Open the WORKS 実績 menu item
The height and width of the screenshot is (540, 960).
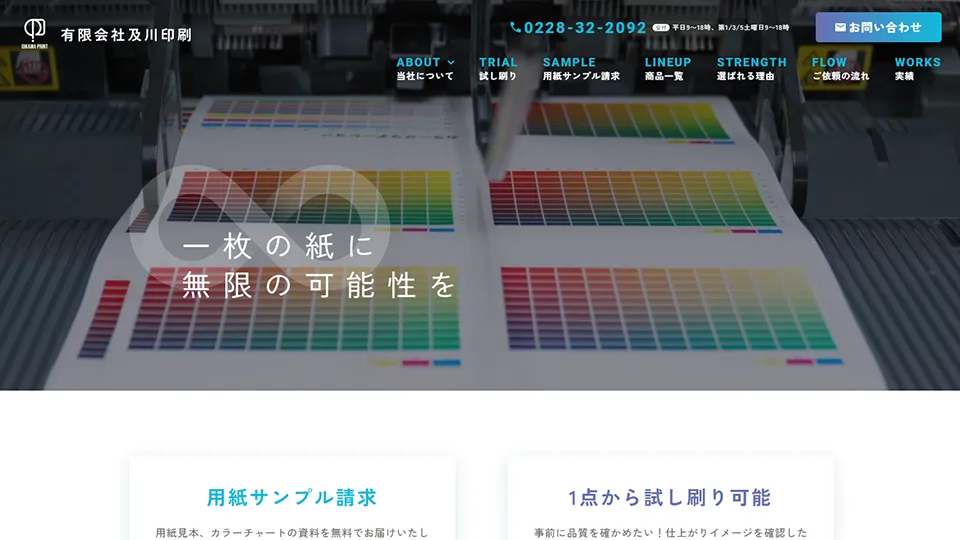click(917, 68)
